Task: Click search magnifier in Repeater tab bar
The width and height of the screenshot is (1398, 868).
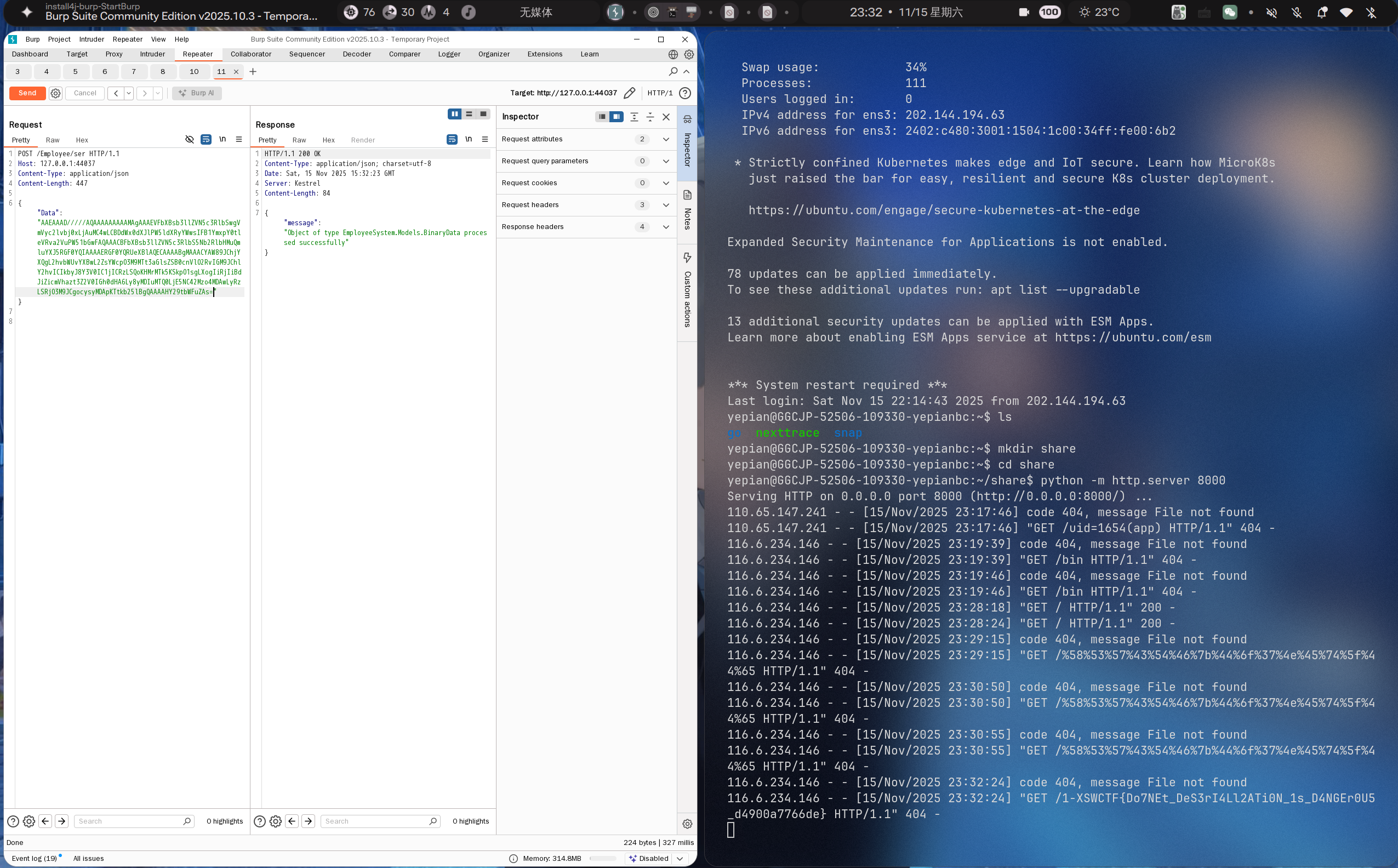Action: coord(674,72)
